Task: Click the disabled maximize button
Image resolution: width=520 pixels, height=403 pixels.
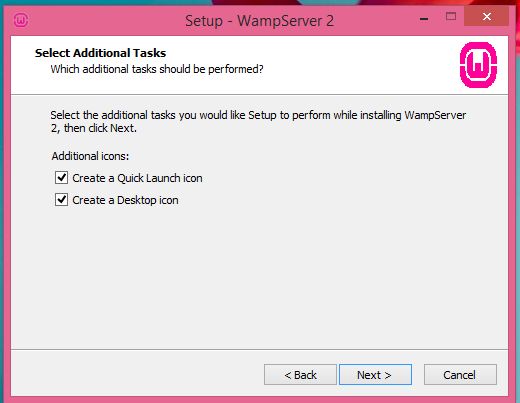Action: [451, 17]
